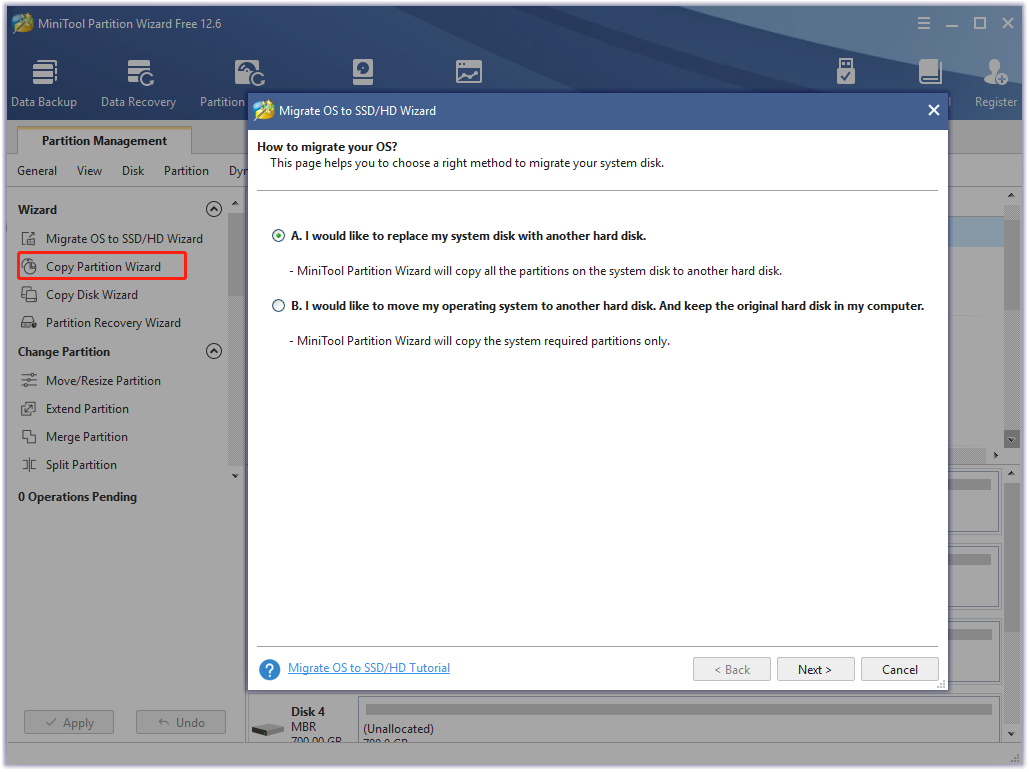Image resolution: width=1029 pixels, height=772 pixels.
Task: Click the Register user icon
Action: [x=996, y=83]
